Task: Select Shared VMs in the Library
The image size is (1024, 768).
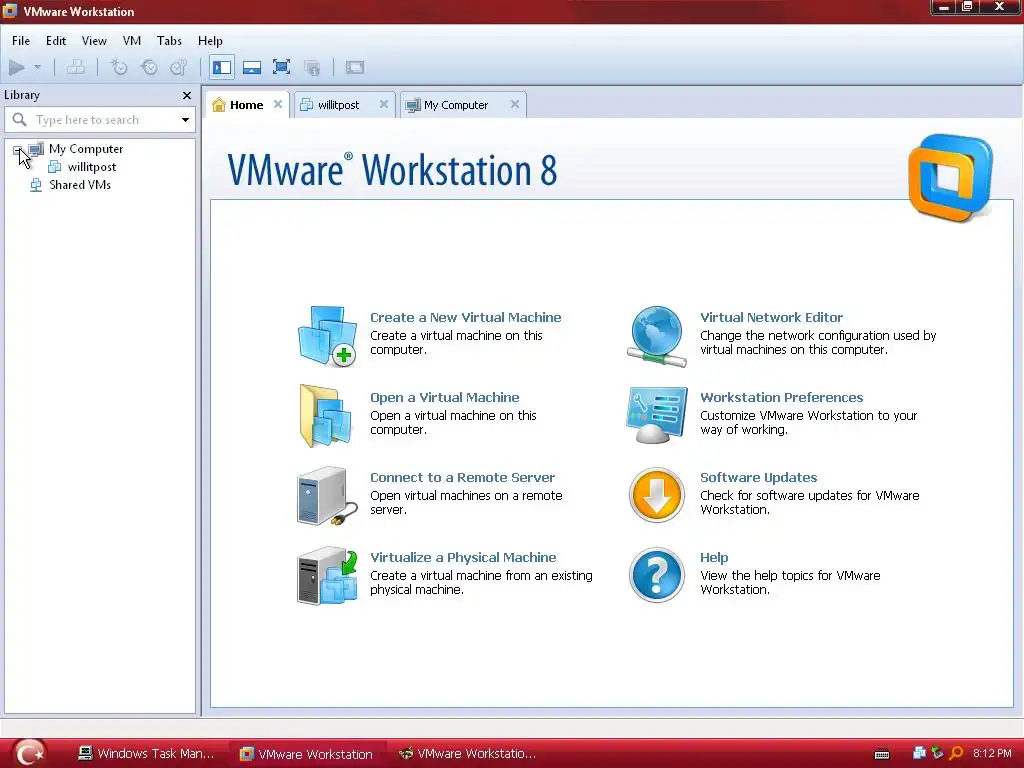Action: pyautogui.click(x=80, y=185)
